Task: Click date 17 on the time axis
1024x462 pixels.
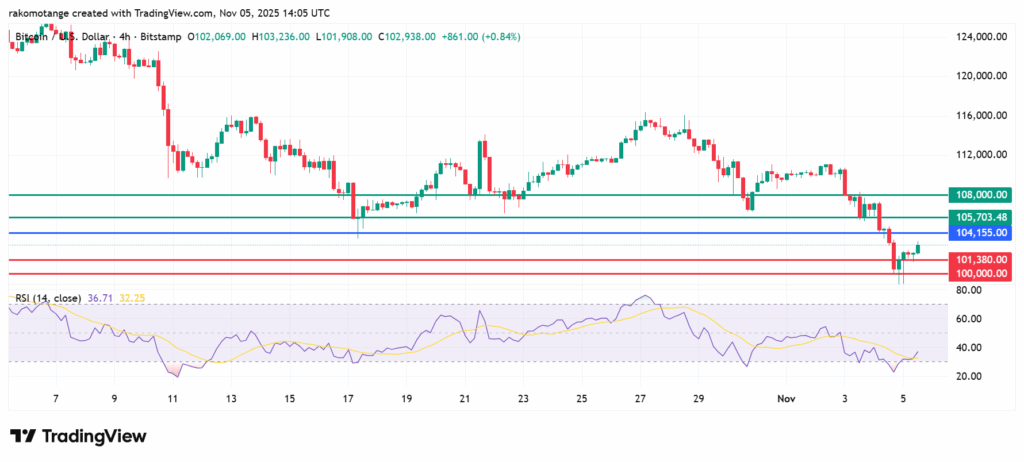Action: (349, 398)
